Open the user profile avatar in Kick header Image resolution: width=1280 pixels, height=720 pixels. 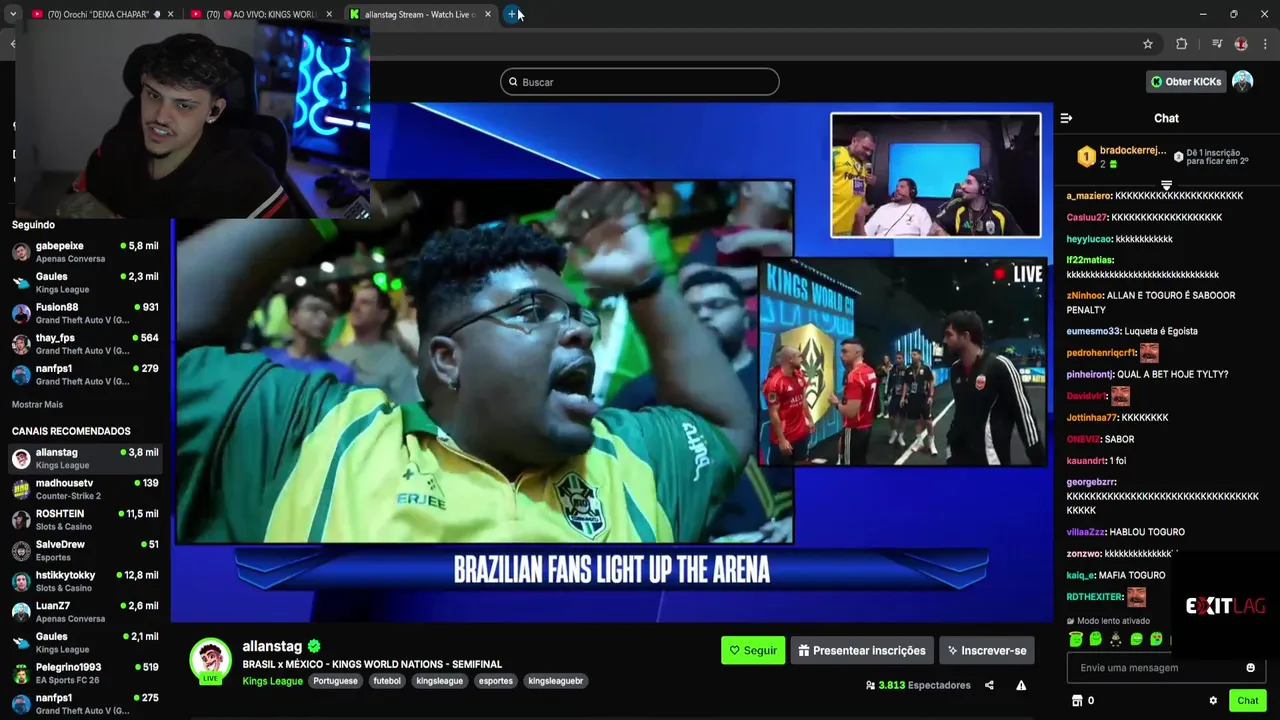coord(1242,82)
